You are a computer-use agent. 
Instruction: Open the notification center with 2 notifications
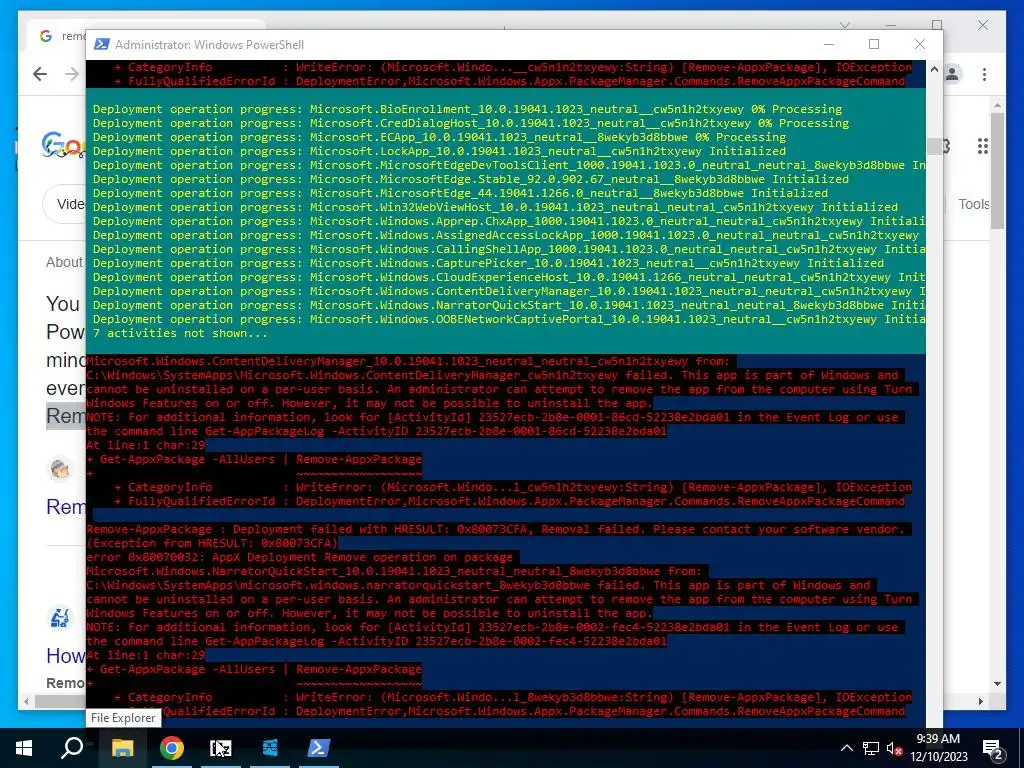[x=993, y=749]
